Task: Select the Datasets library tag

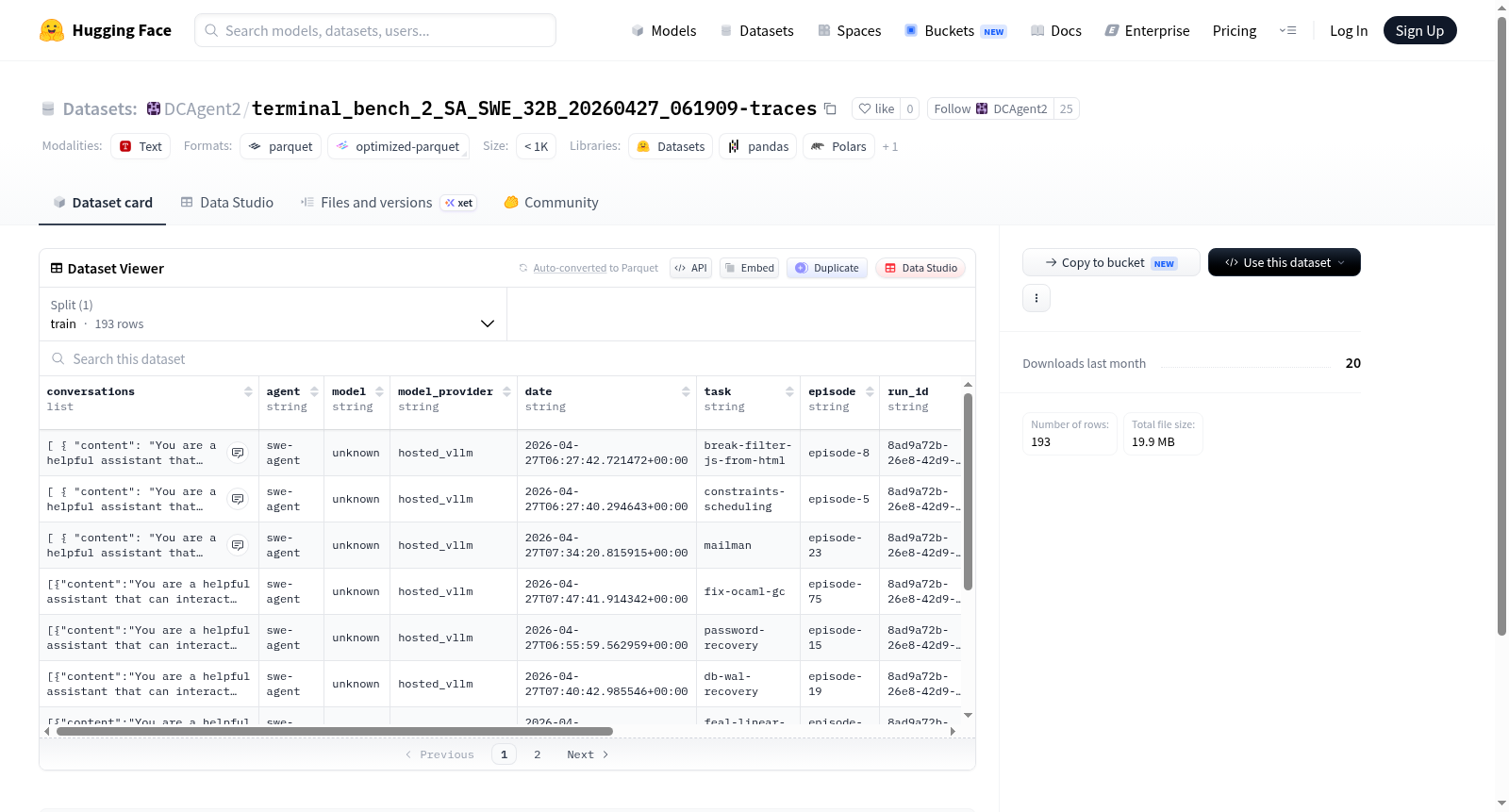Action: click(x=671, y=146)
